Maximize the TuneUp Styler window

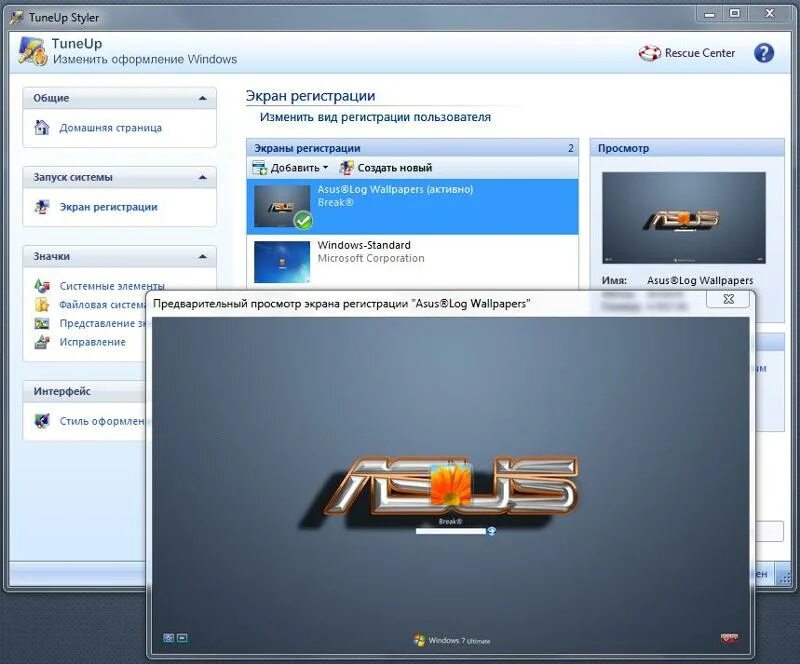(x=734, y=14)
